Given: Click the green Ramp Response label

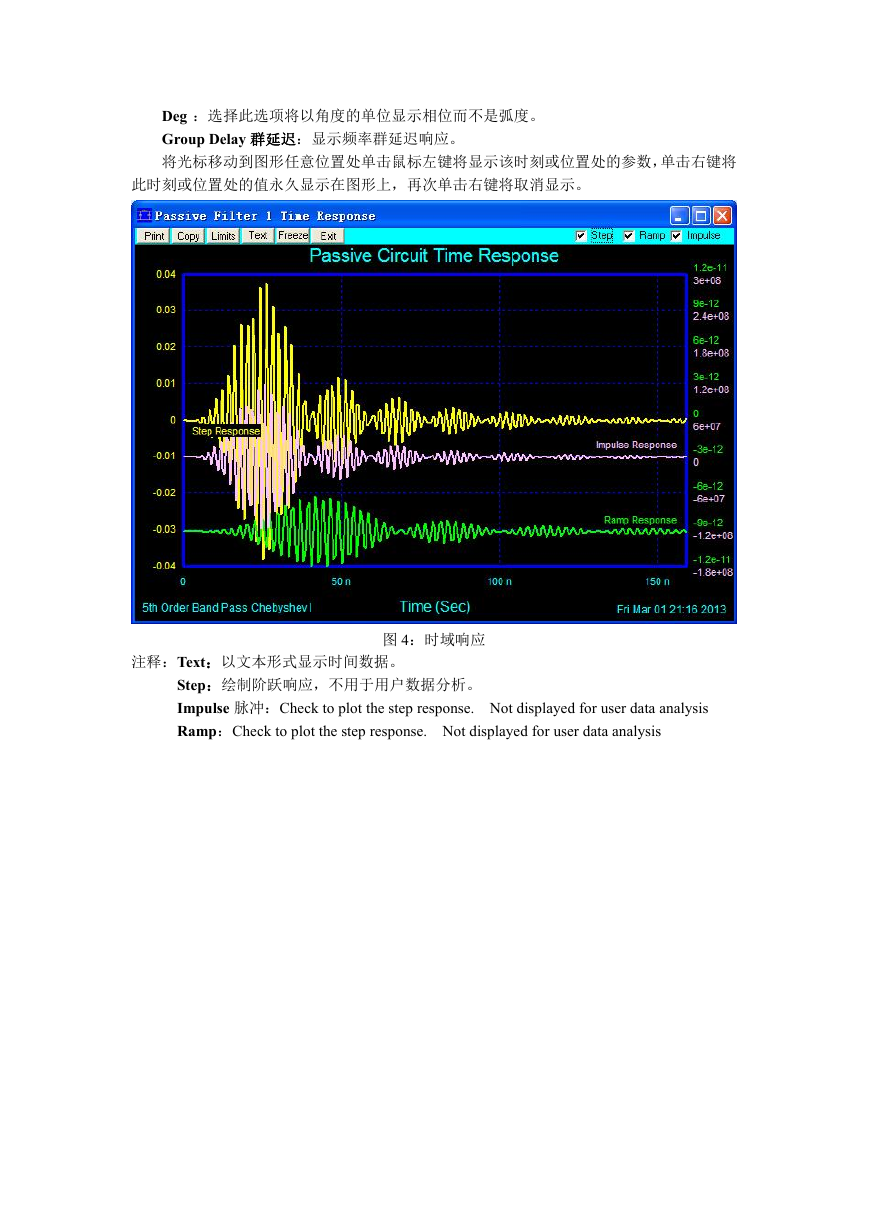Looking at the screenshot, I should click(x=640, y=520).
